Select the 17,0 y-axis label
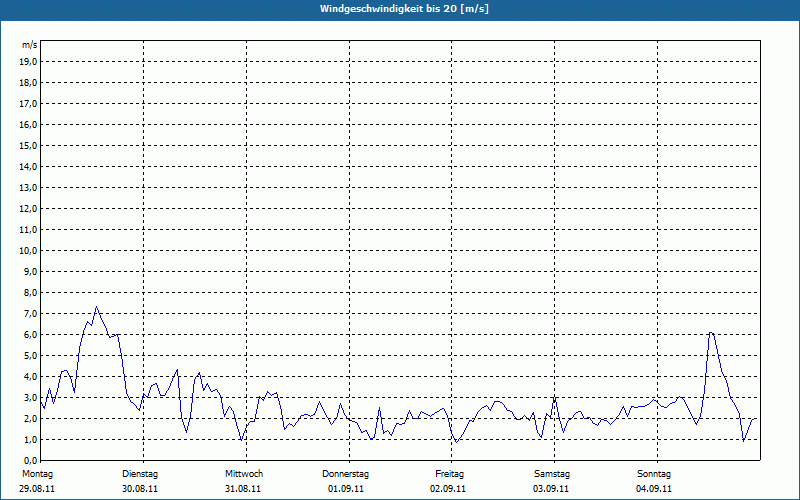Viewport: 800px width, 500px height. pyautogui.click(x=28, y=104)
